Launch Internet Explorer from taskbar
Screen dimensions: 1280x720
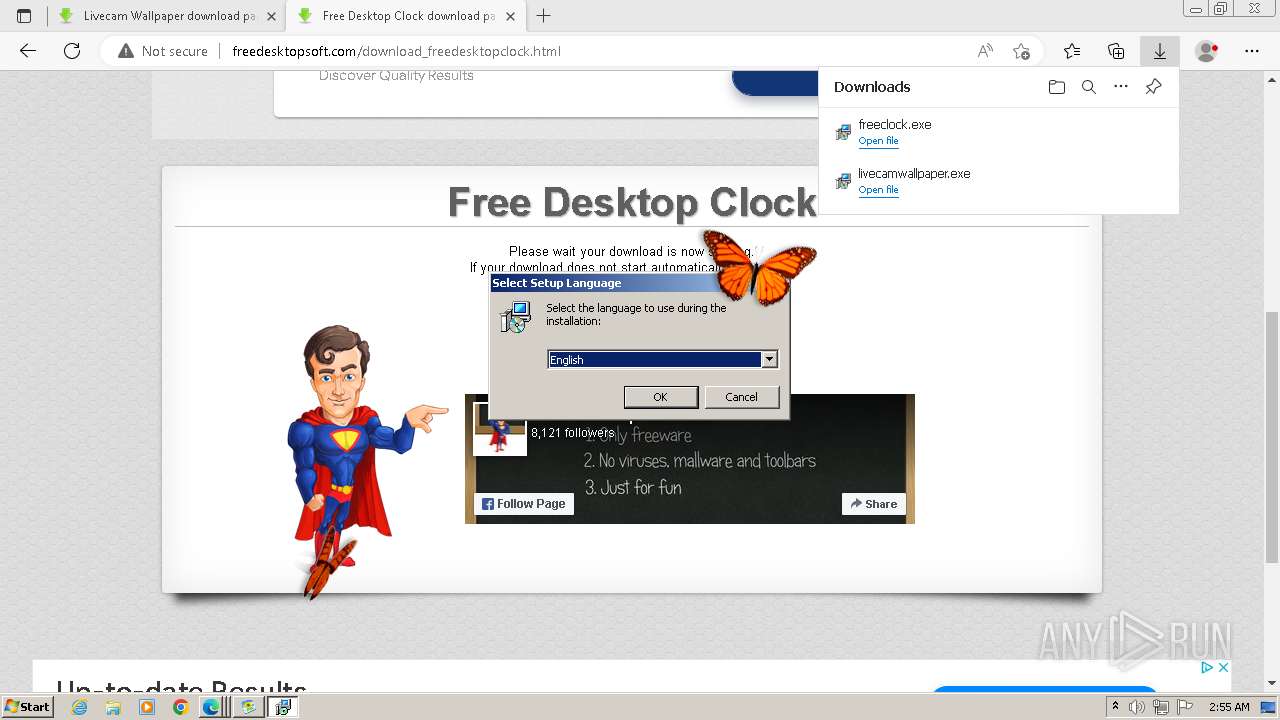(79, 707)
